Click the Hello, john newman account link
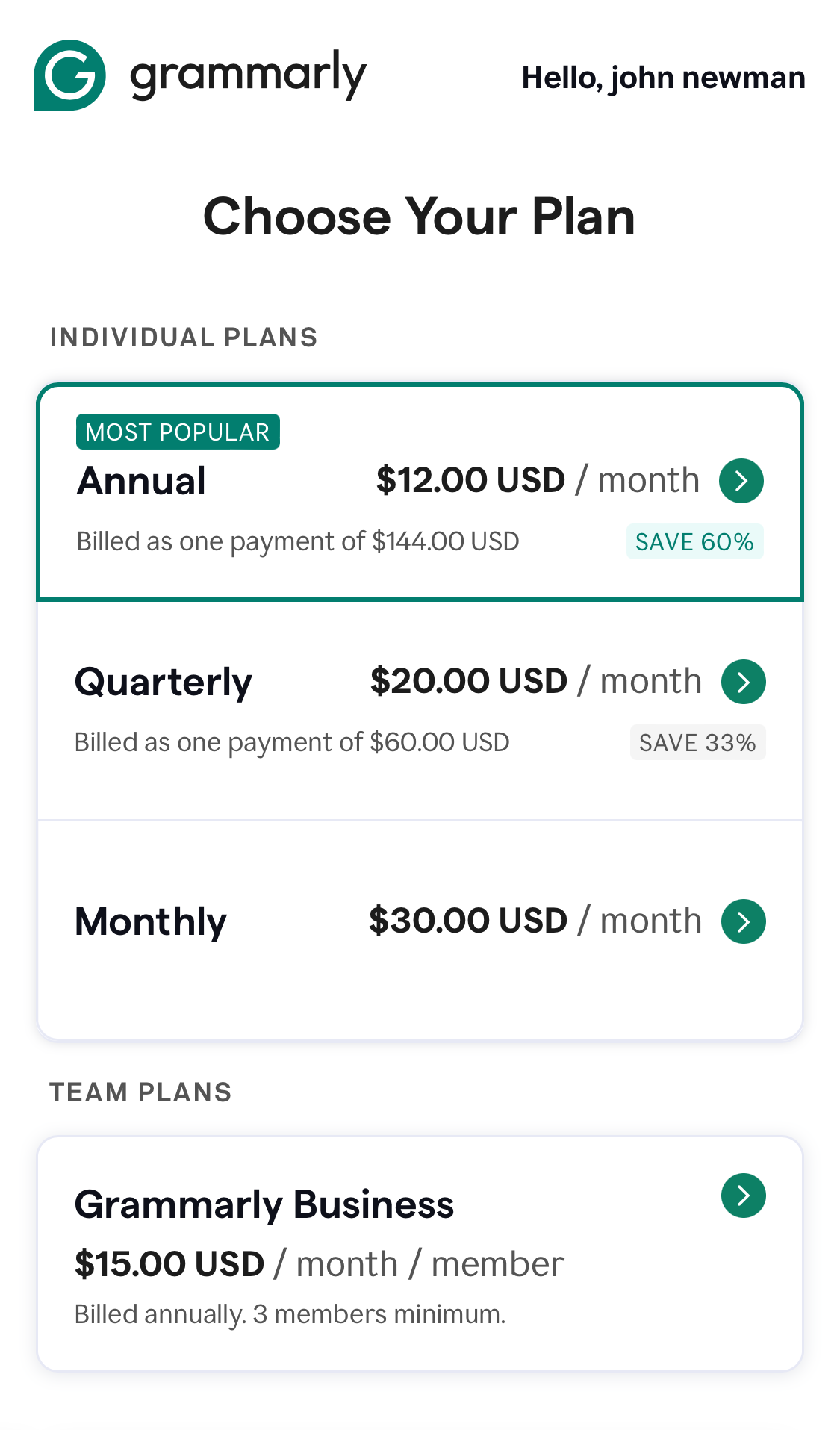Image resolution: width=840 pixels, height=1430 pixels. click(x=663, y=78)
